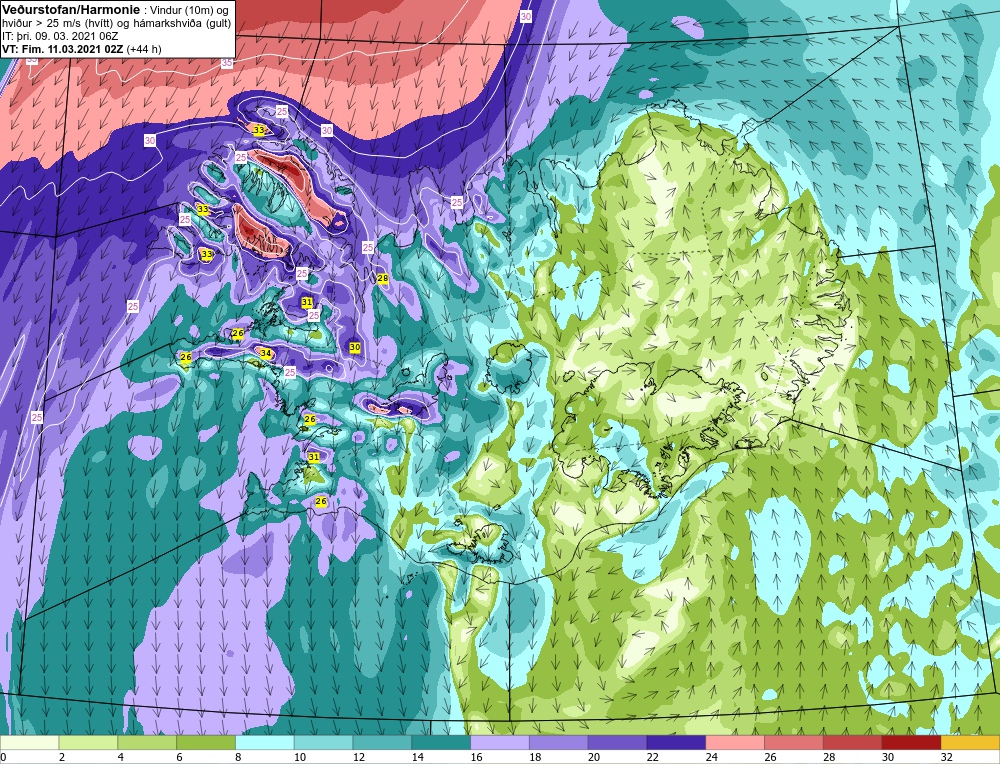Select the 18–20 m/s medium purple legend swatch
1000x764 pixels.
click(x=559, y=742)
